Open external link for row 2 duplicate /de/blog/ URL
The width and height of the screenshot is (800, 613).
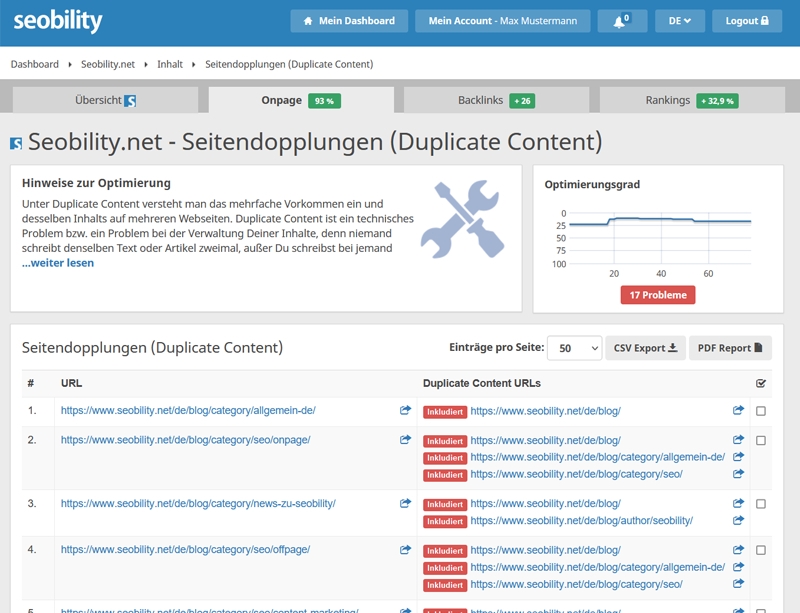coord(738,439)
